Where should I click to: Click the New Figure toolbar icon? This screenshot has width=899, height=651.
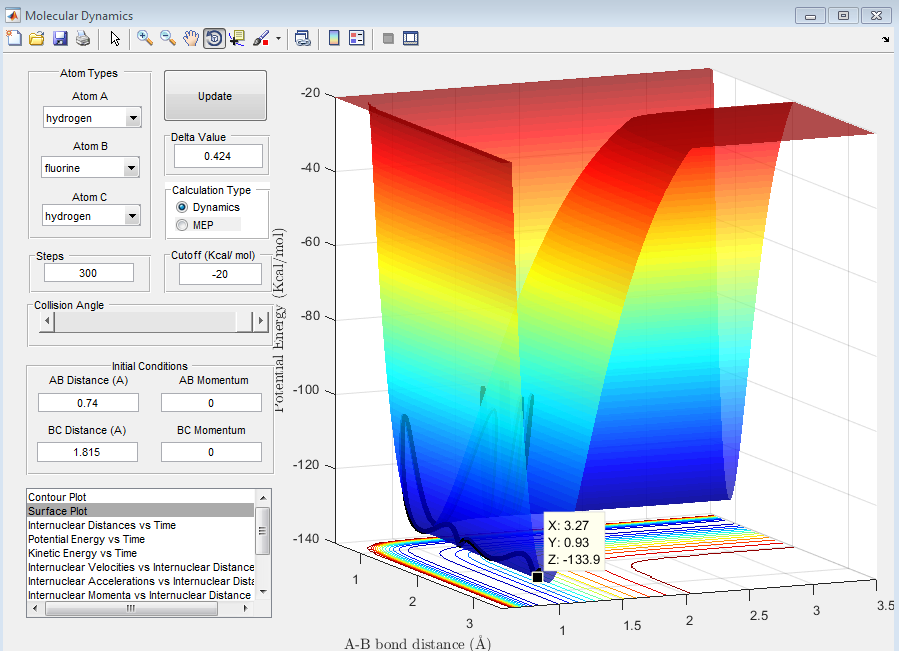14,38
